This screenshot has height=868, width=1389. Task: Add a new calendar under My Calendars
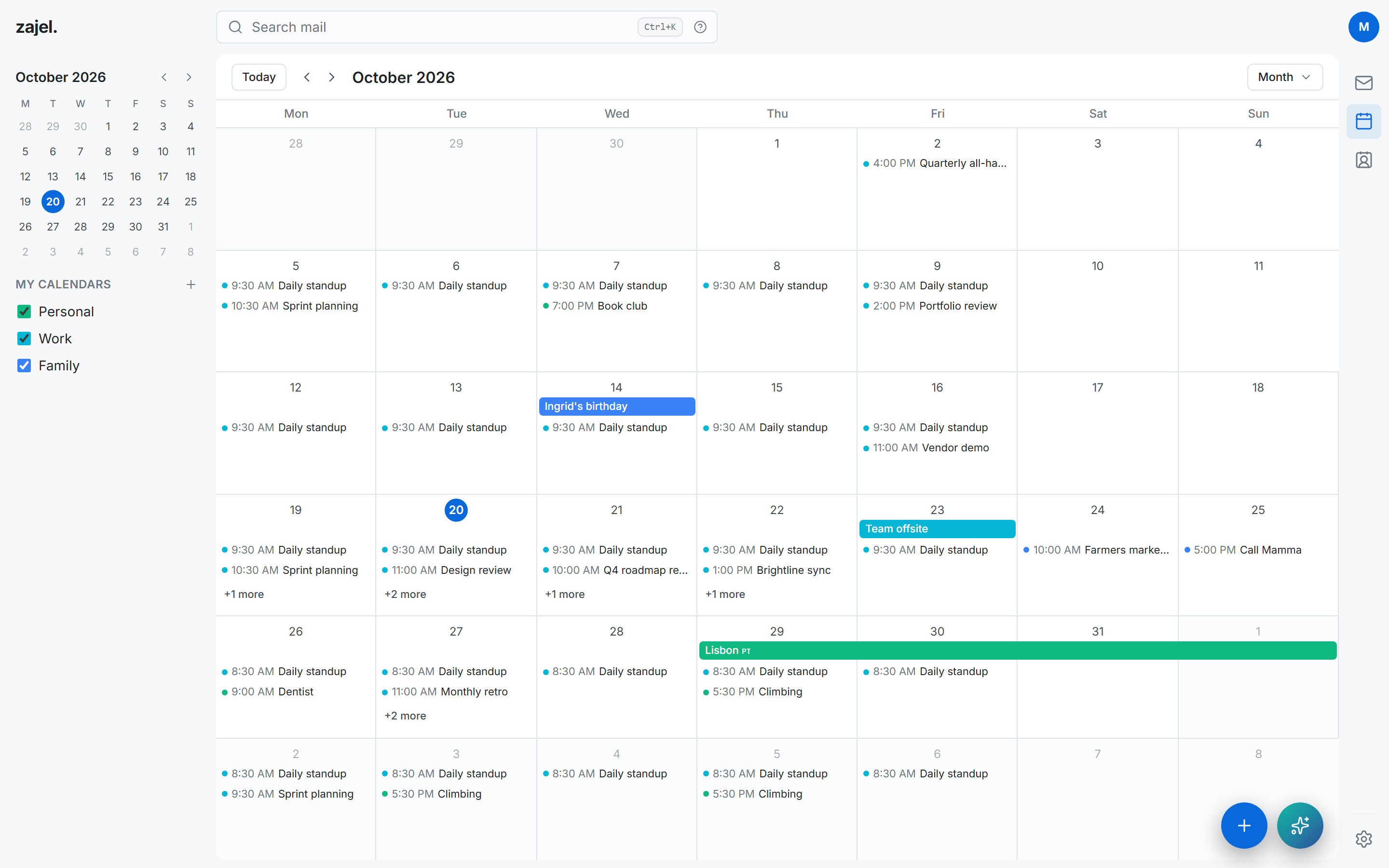point(191,284)
